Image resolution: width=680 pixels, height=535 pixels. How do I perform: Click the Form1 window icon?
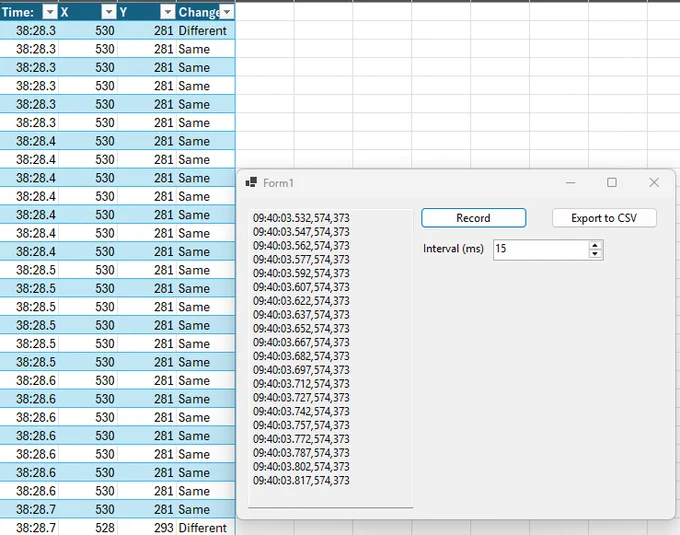coord(251,183)
